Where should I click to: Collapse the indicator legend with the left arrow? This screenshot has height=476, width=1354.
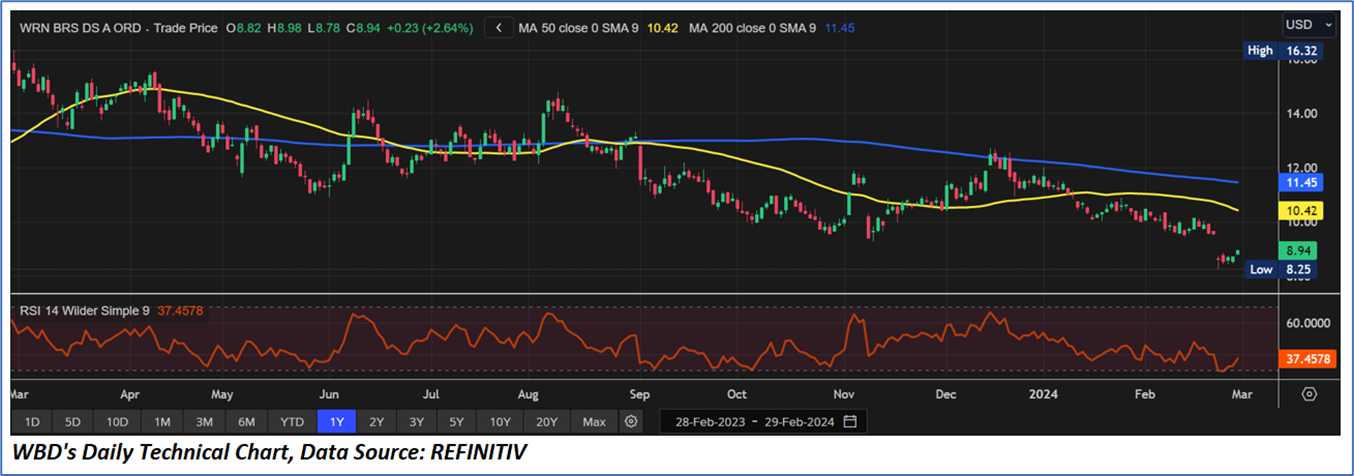498,29
